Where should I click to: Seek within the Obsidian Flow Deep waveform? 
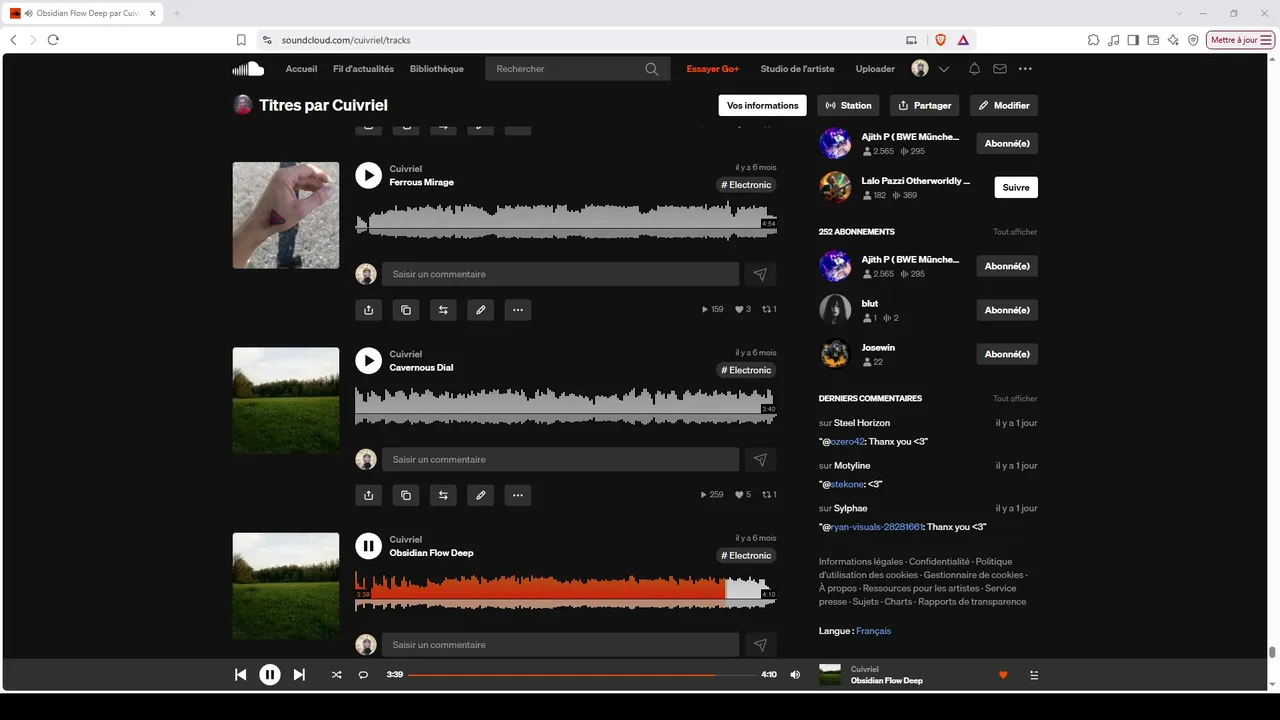point(565,590)
